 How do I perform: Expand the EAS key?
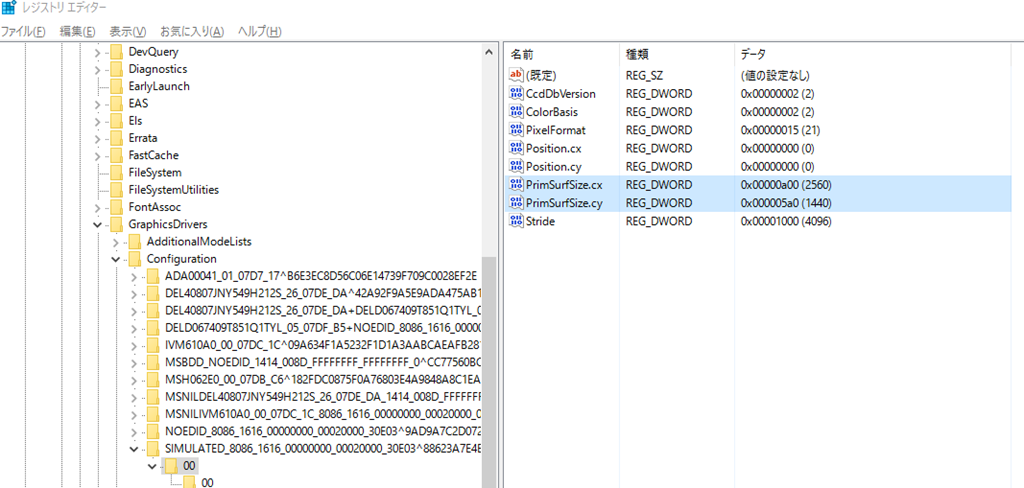pos(98,104)
